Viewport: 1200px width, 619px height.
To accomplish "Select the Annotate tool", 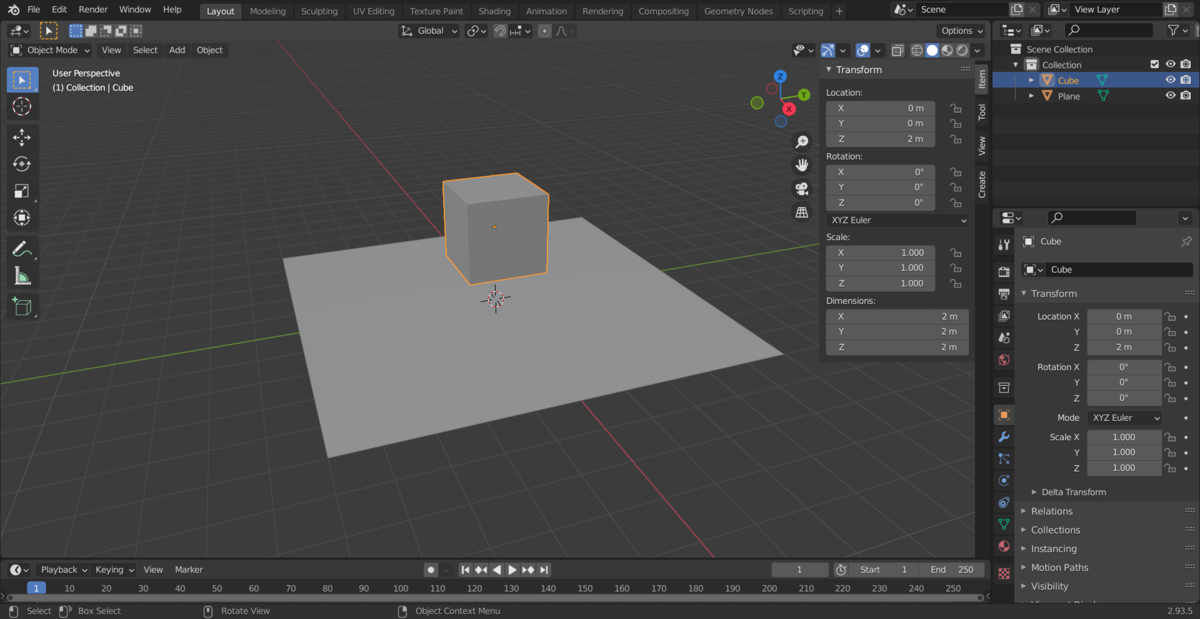I will (x=22, y=249).
